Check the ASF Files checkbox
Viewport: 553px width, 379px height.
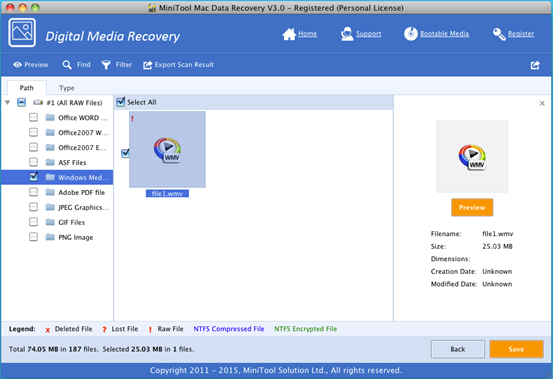pos(34,162)
